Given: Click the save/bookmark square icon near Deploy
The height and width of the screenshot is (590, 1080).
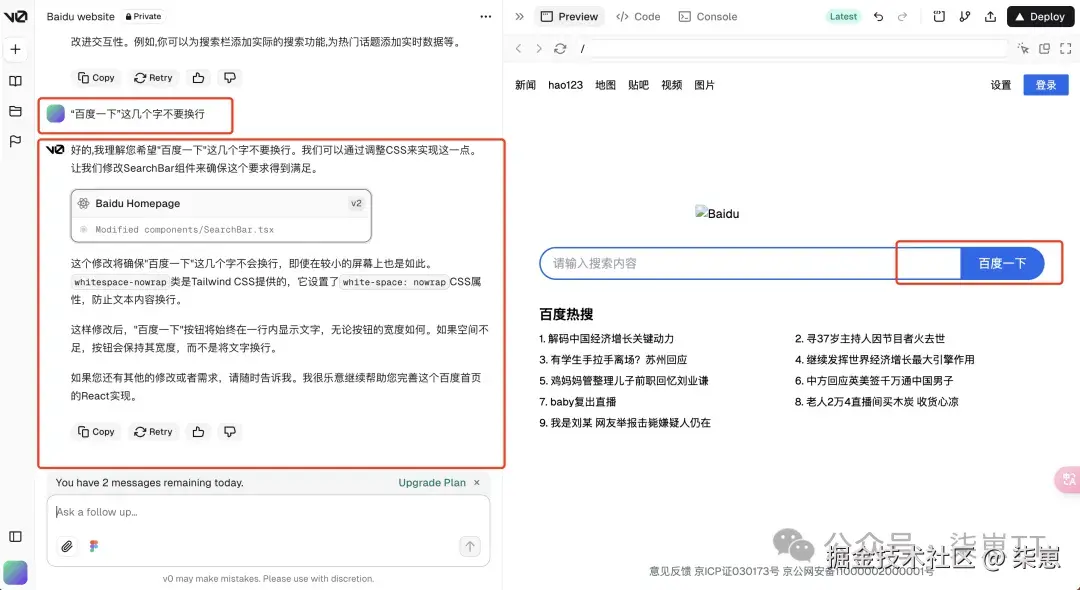Looking at the screenshot, I should [x=939, y=17].
